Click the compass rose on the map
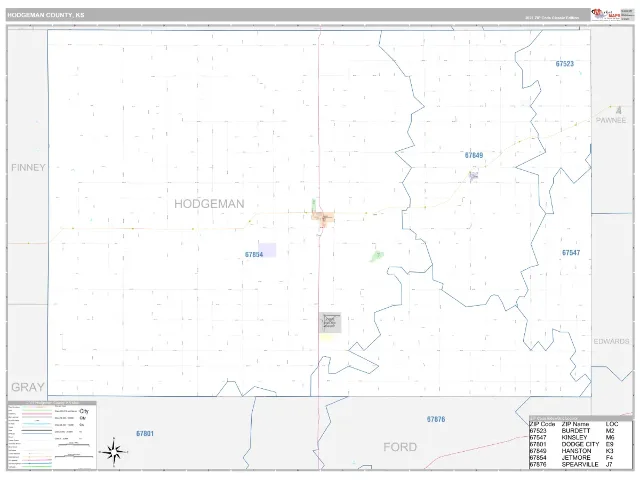640x480 pixels. [114, 452]
